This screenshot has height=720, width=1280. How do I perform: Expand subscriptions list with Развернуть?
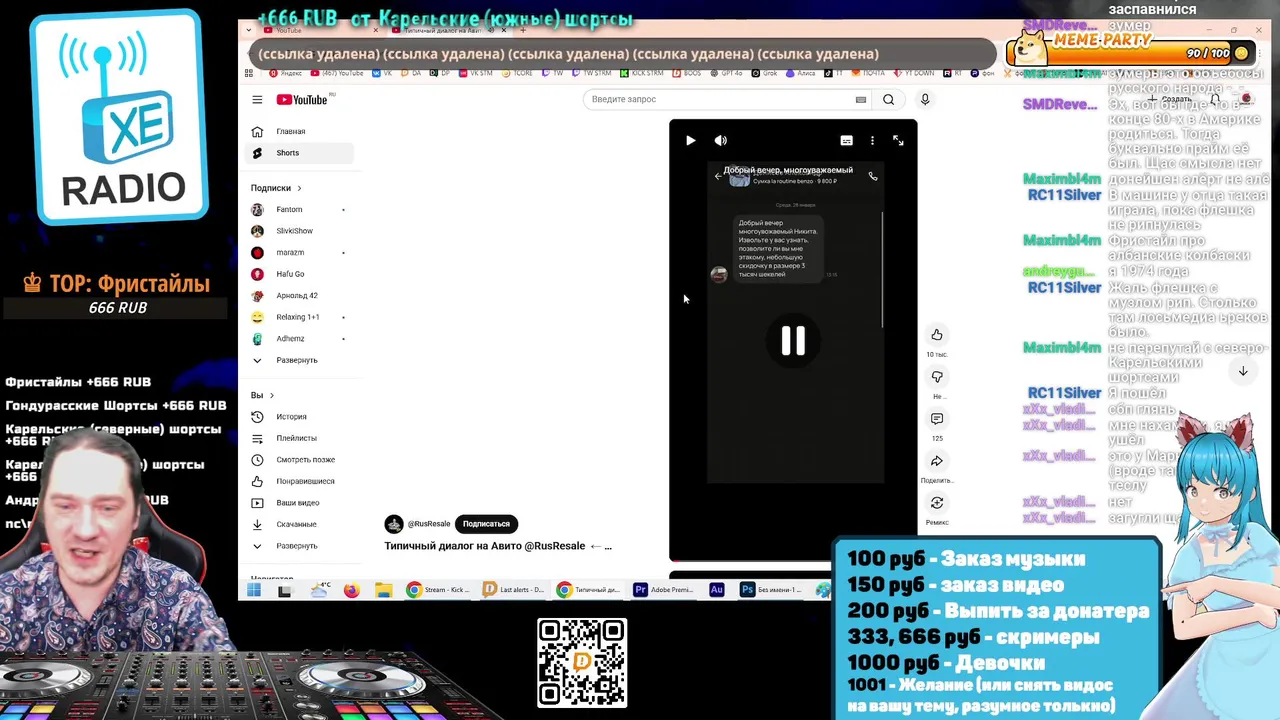301,360
